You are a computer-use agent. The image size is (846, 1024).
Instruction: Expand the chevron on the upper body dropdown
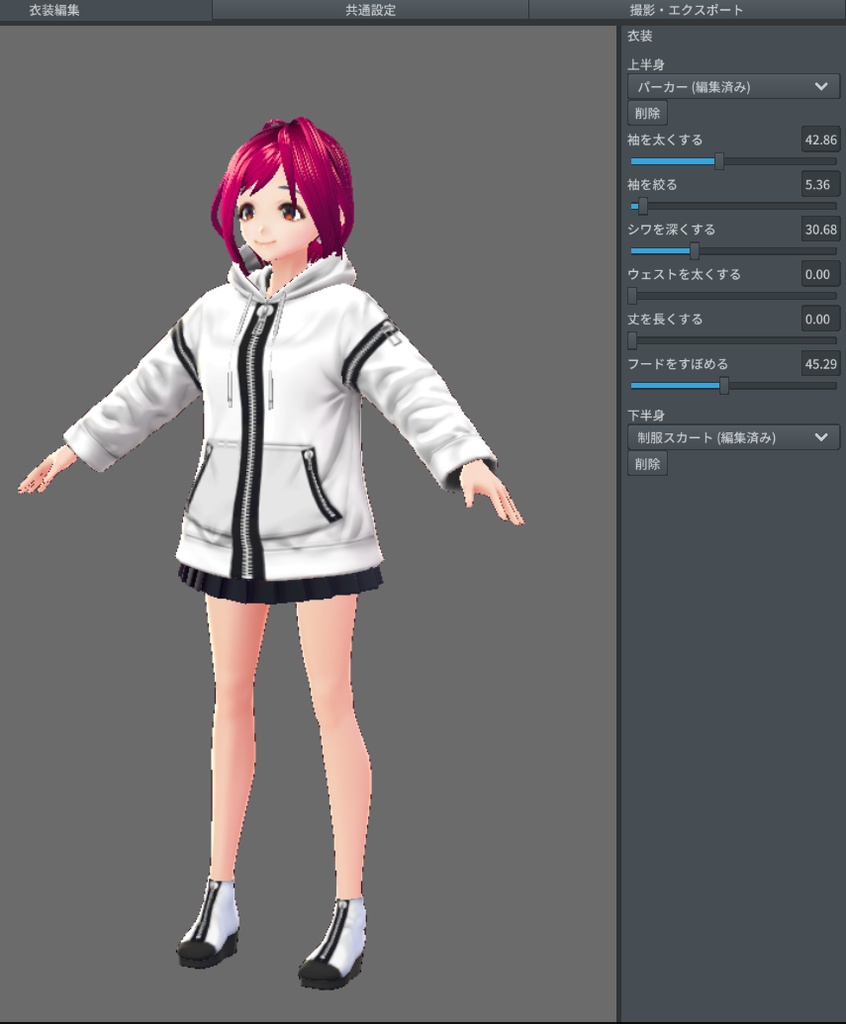[819, 87]
